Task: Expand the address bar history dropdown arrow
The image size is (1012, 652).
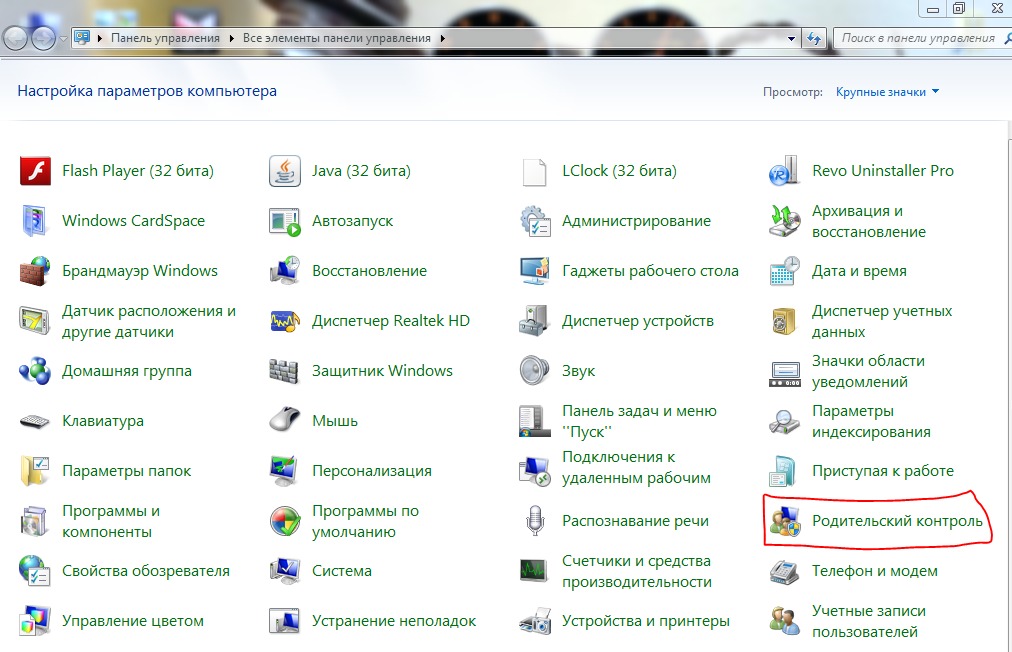Action: [791, 39]
